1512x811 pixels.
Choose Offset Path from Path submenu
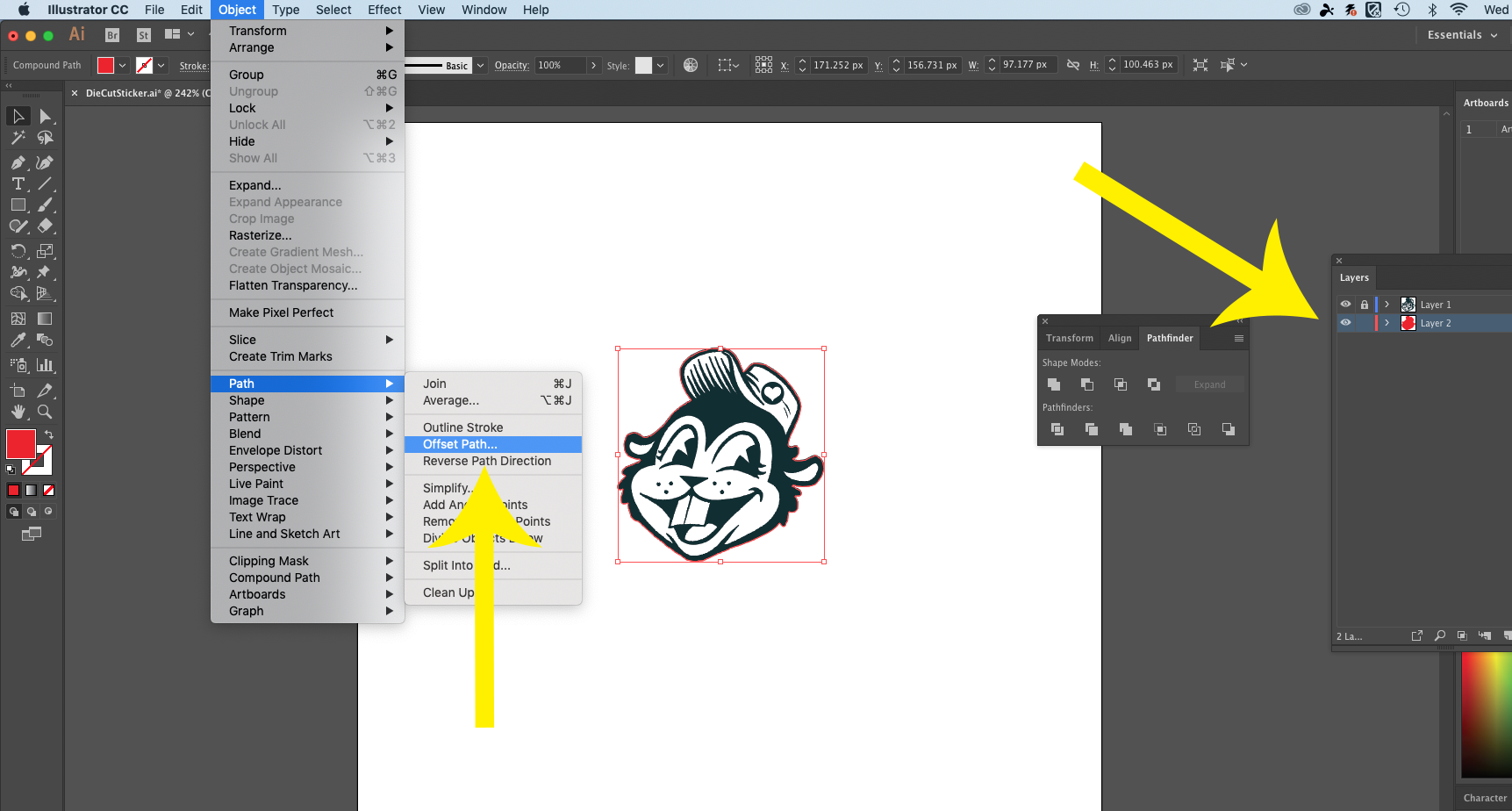coord(493,444)
